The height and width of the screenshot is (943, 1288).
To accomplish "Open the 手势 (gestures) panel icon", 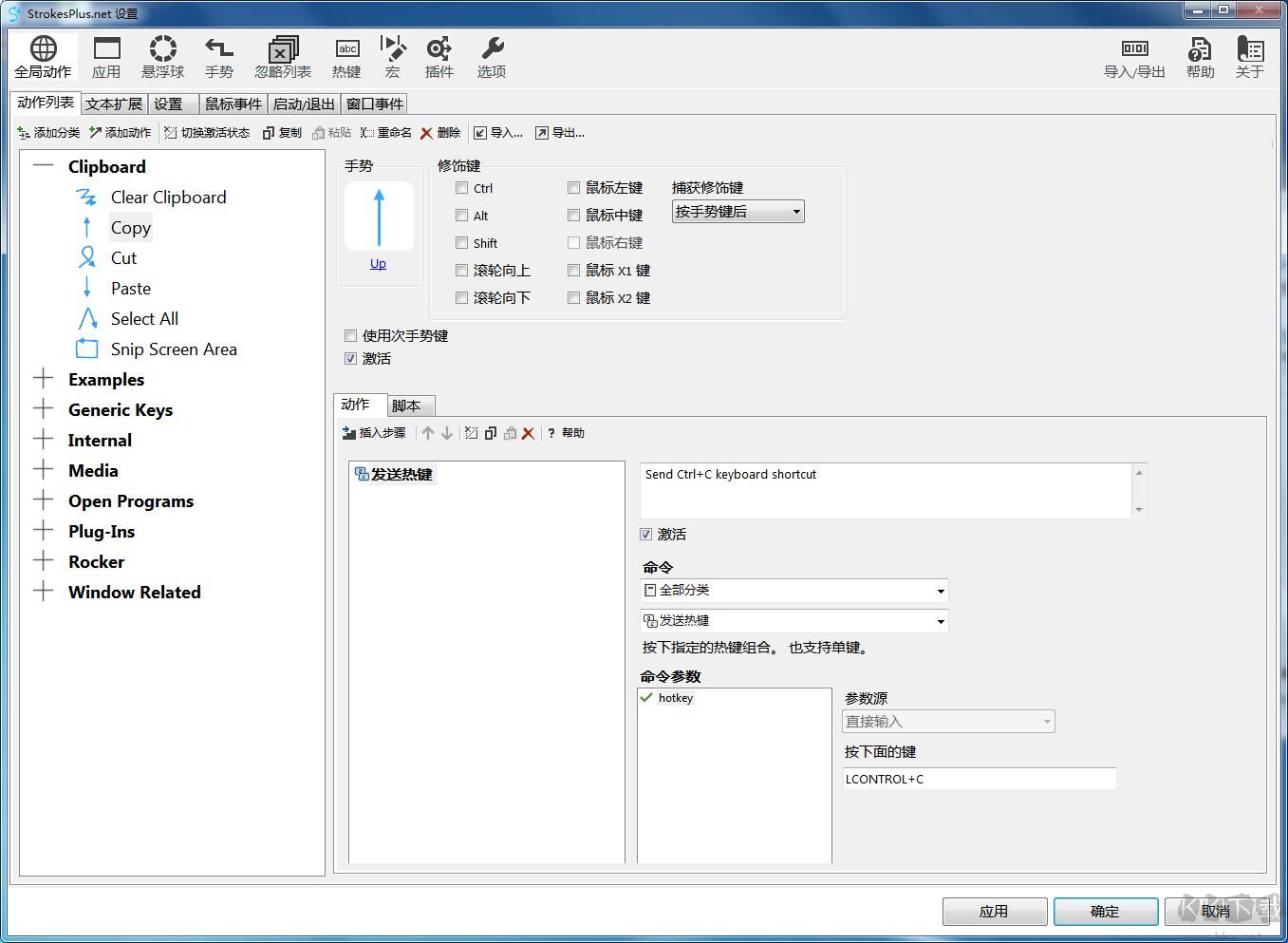I will pos(219,57).
